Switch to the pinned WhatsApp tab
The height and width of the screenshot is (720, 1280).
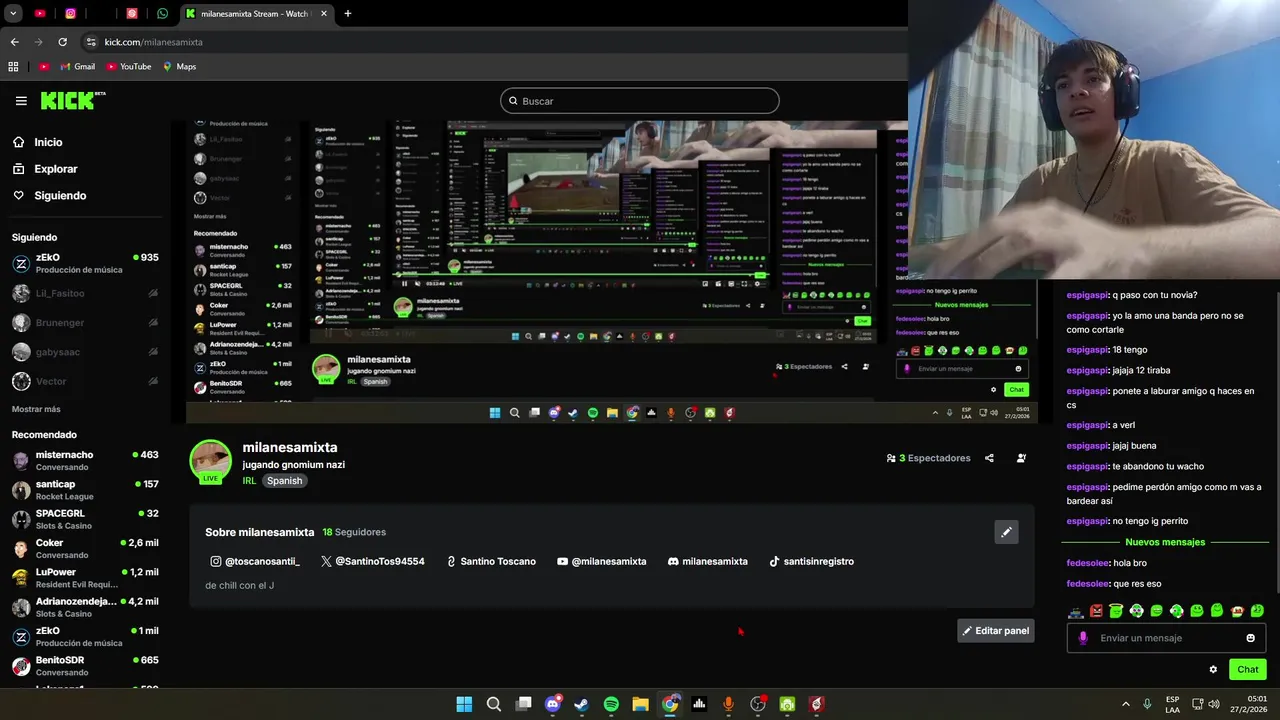[162, 14]
